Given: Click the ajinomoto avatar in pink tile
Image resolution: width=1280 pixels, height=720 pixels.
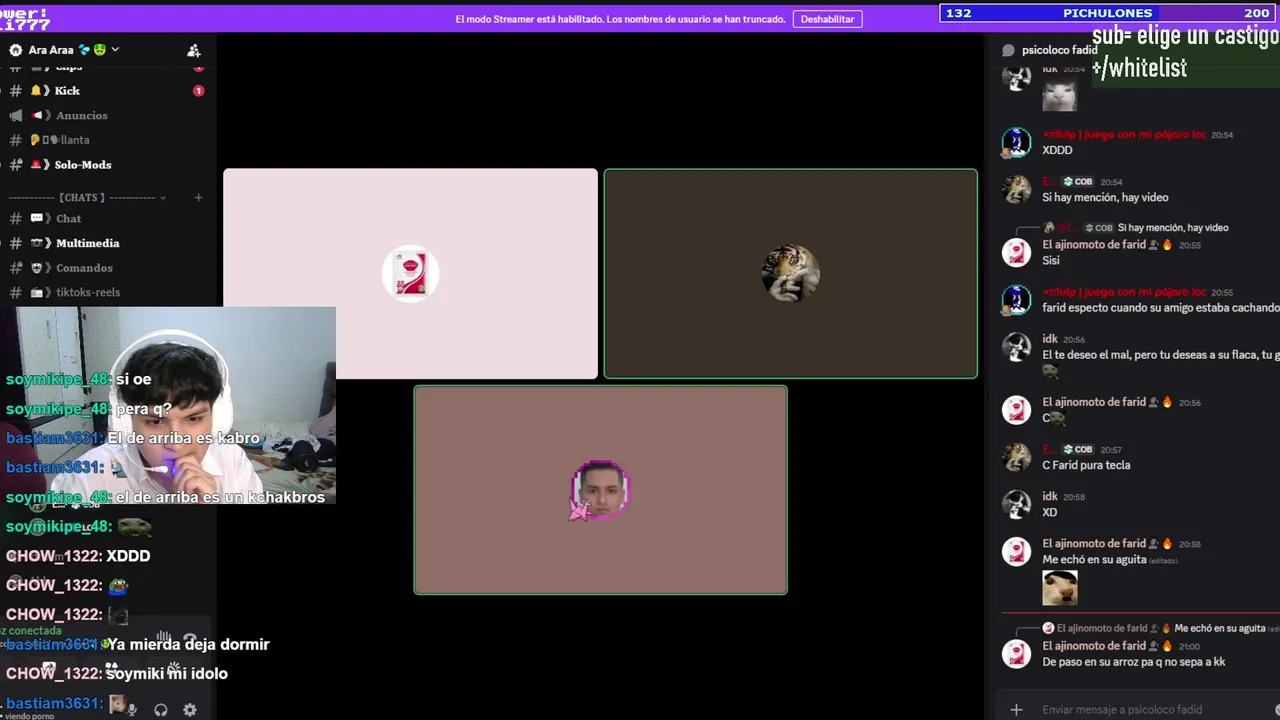Looking at the screenshot, I should coord(410,274).
